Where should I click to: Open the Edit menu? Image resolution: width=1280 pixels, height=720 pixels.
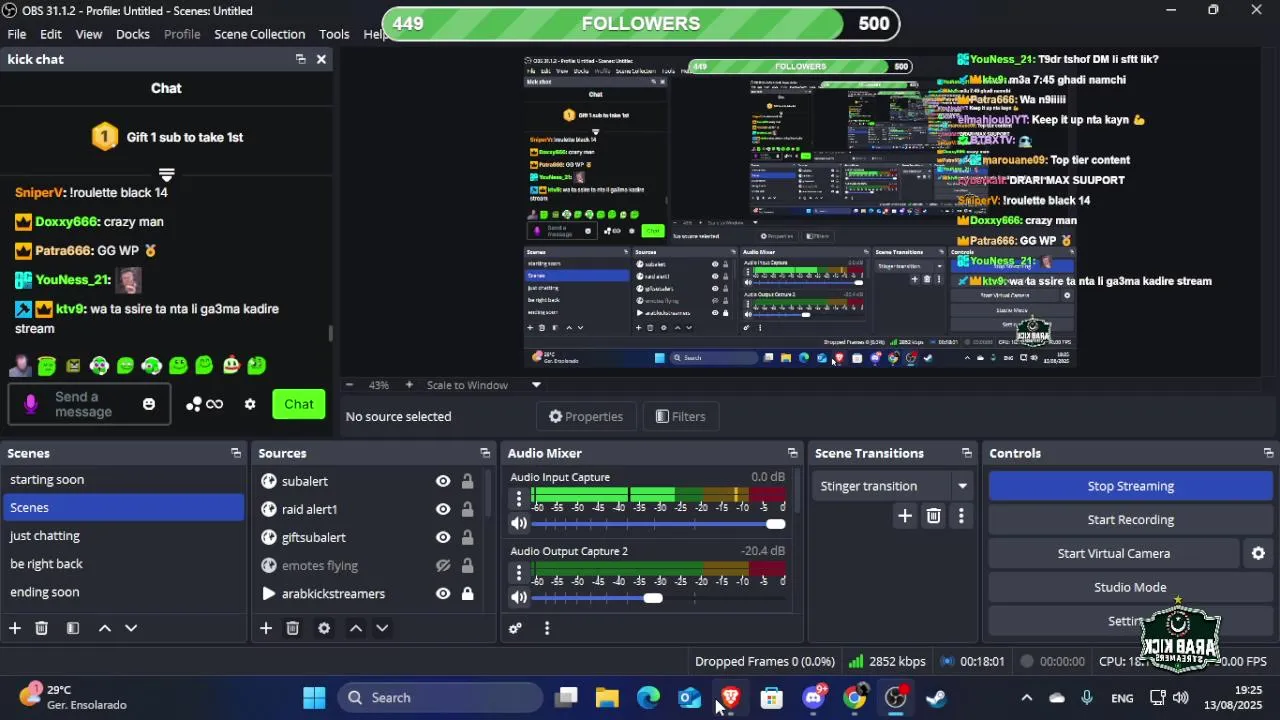(x=51, y=34)
